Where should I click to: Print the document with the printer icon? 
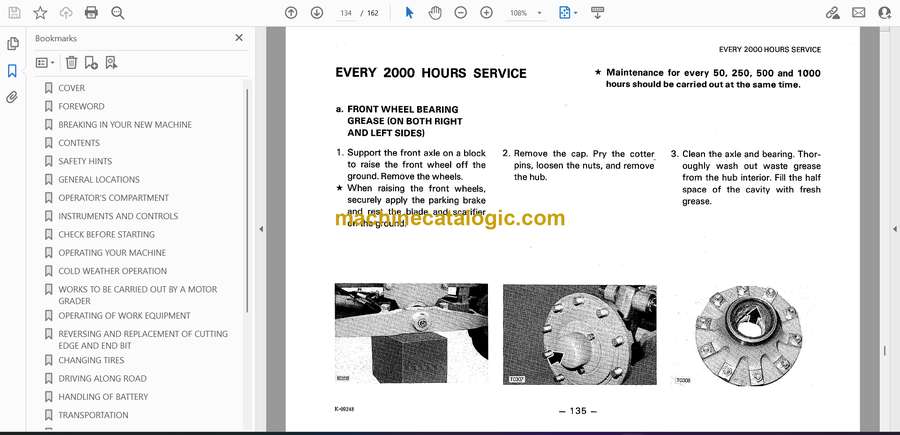click(91, 13)
